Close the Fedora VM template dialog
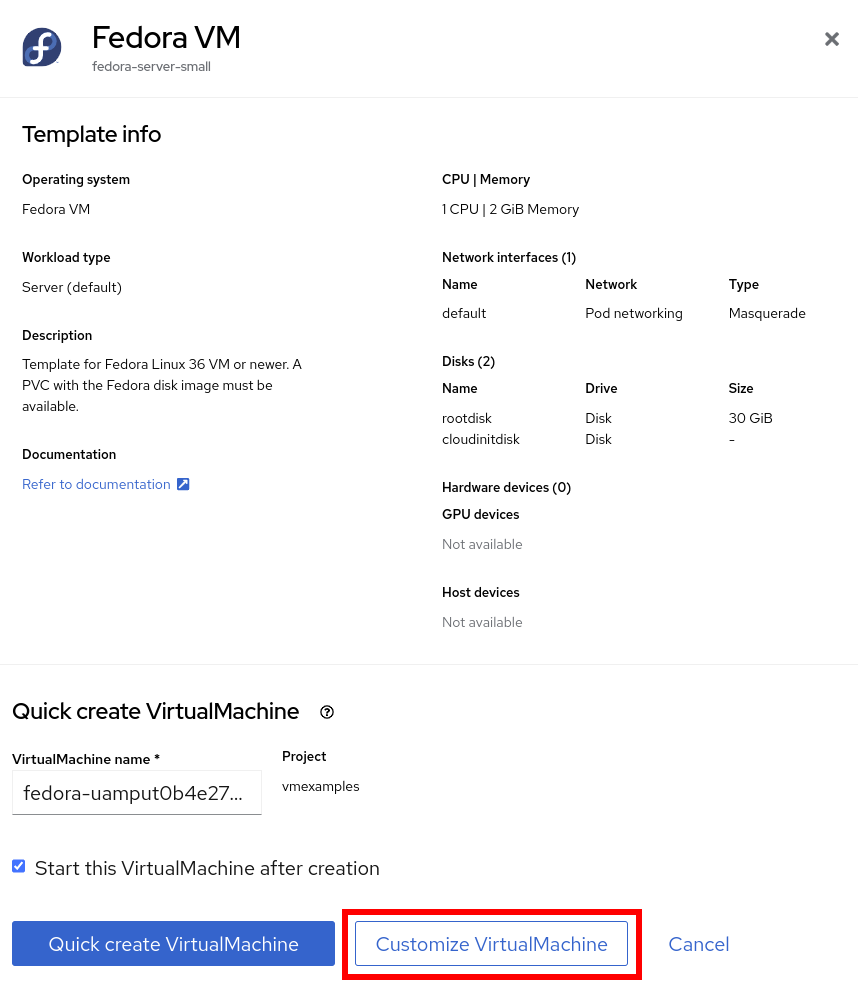Image resolution: width=858 pixels, height=987 pixels. tap(831, 39)
